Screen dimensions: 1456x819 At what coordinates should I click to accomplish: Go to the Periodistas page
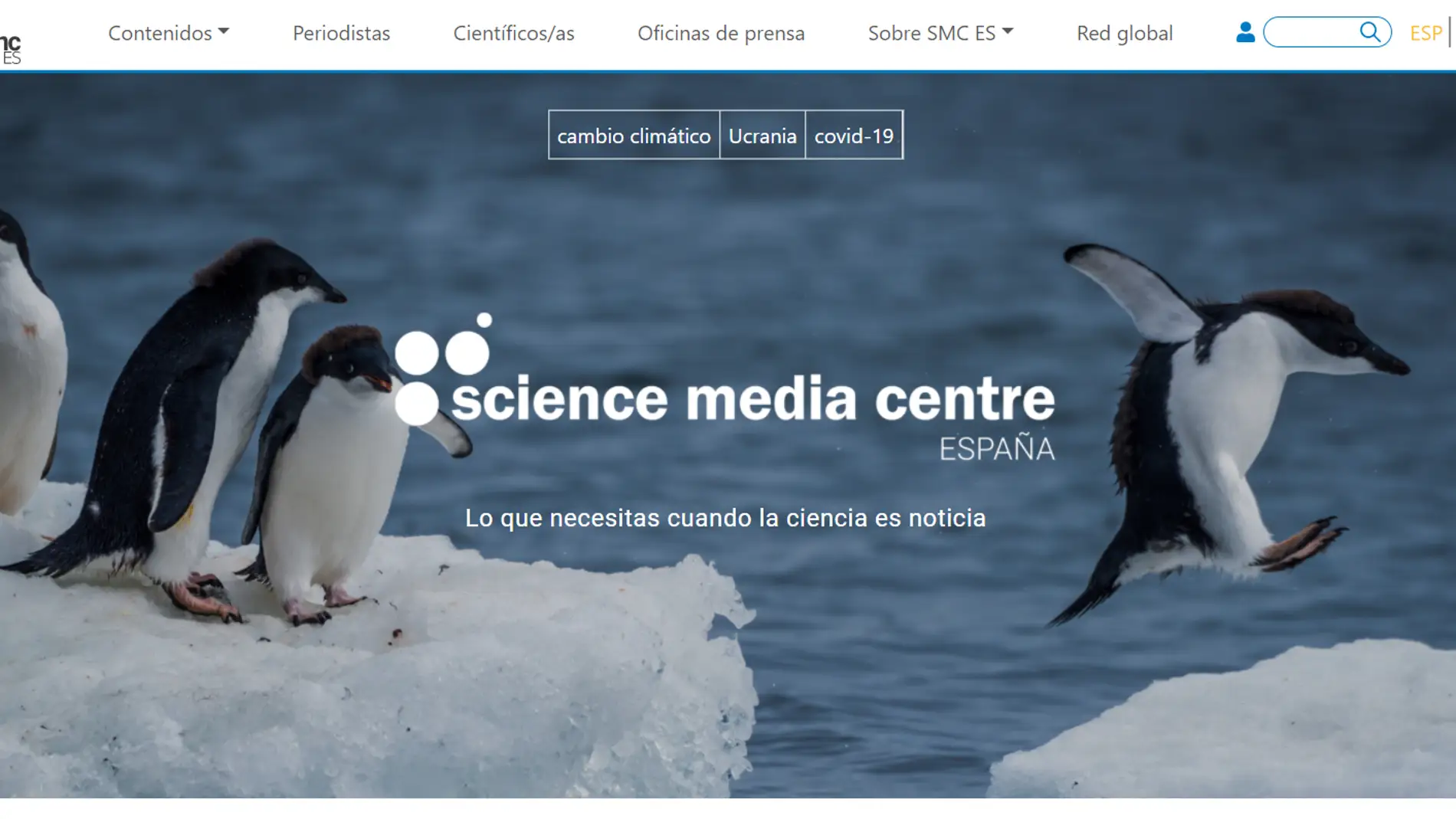341,33
